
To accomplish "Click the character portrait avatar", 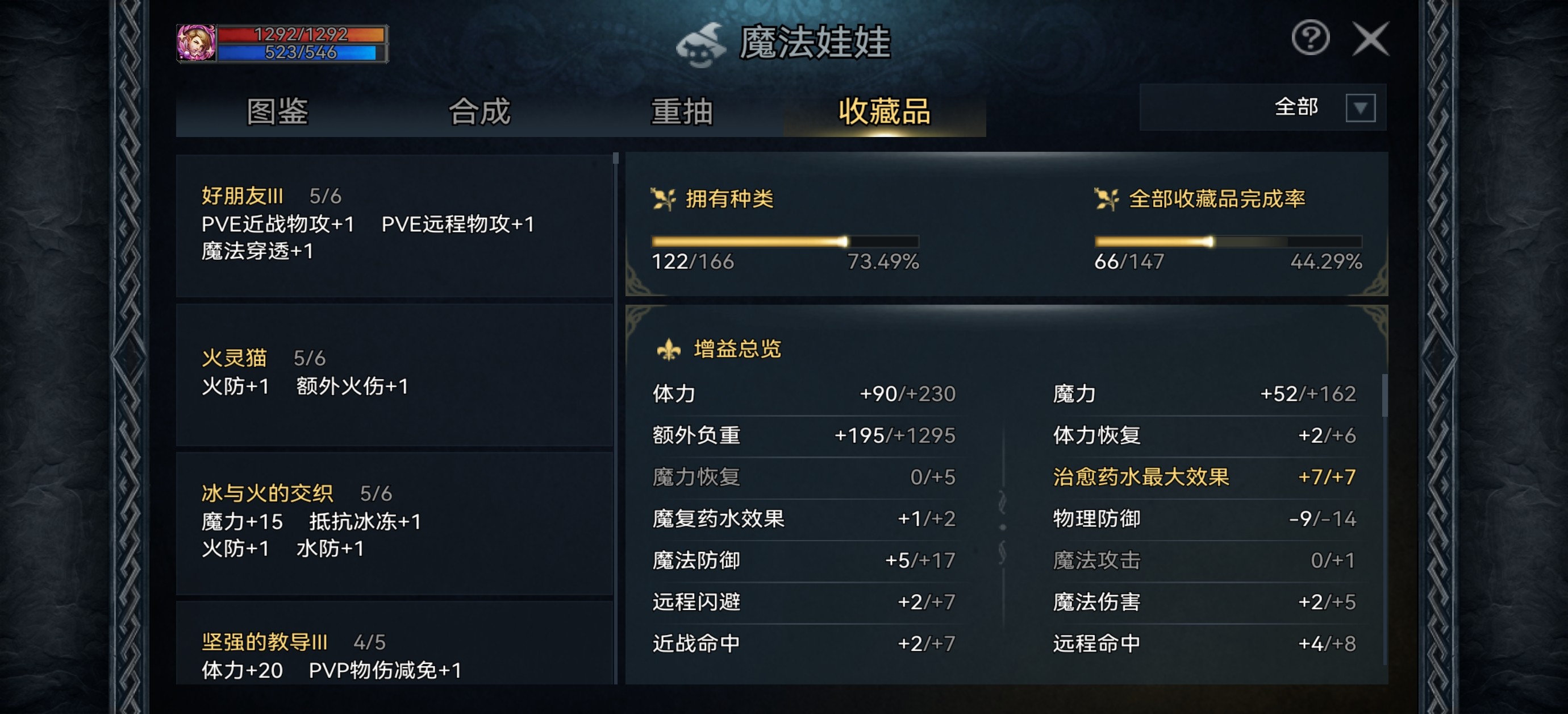I will click(x=196, y=43).
